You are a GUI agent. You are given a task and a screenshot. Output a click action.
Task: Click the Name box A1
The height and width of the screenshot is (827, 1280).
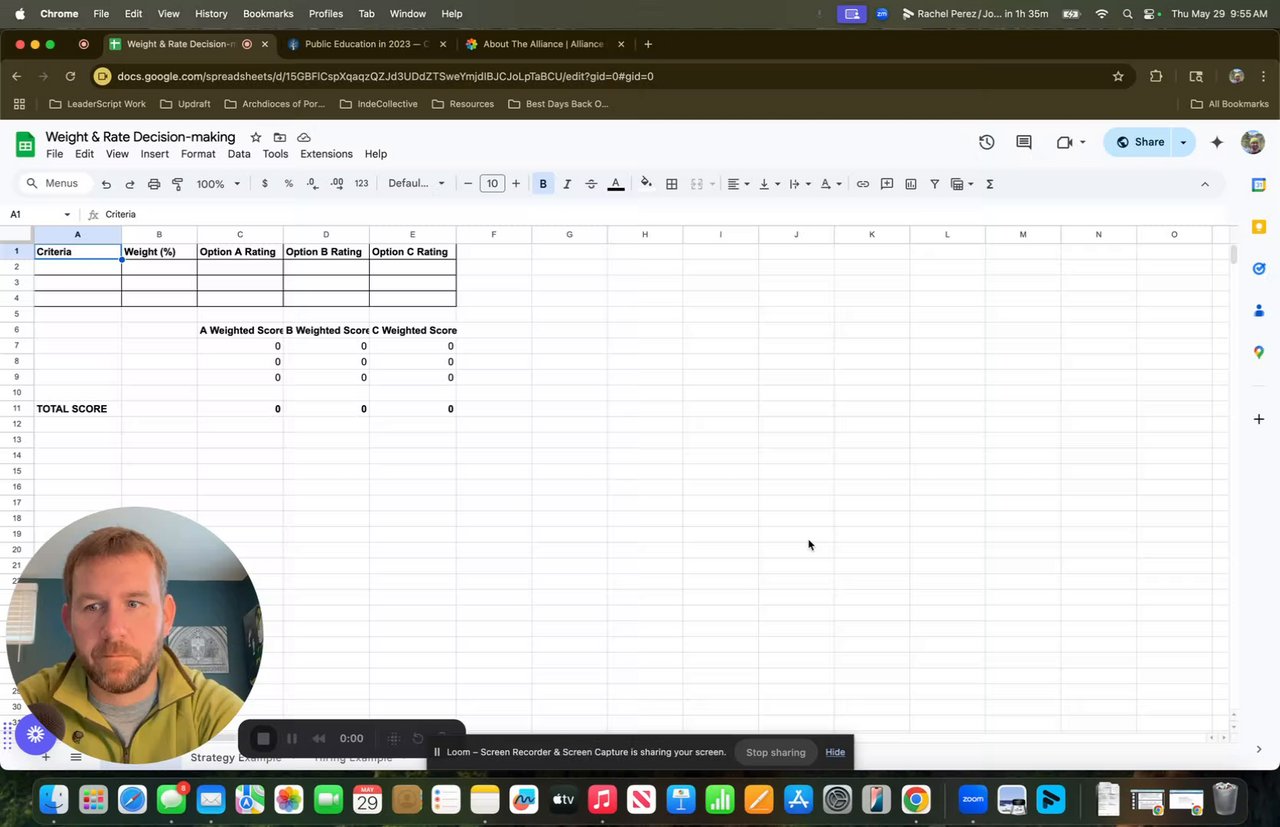[40, 214]
